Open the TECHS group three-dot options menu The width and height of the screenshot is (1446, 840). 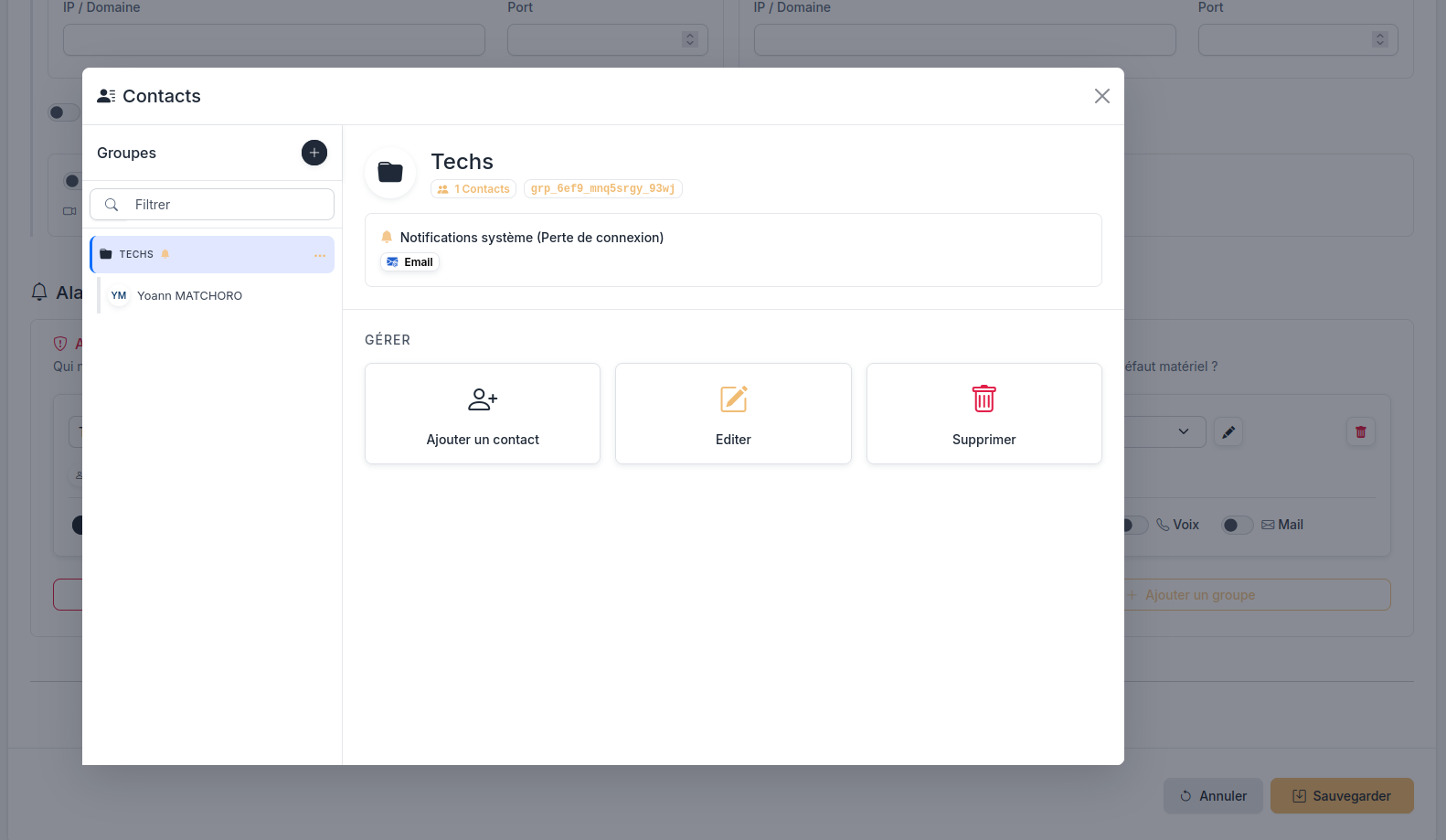coord(320,255)
